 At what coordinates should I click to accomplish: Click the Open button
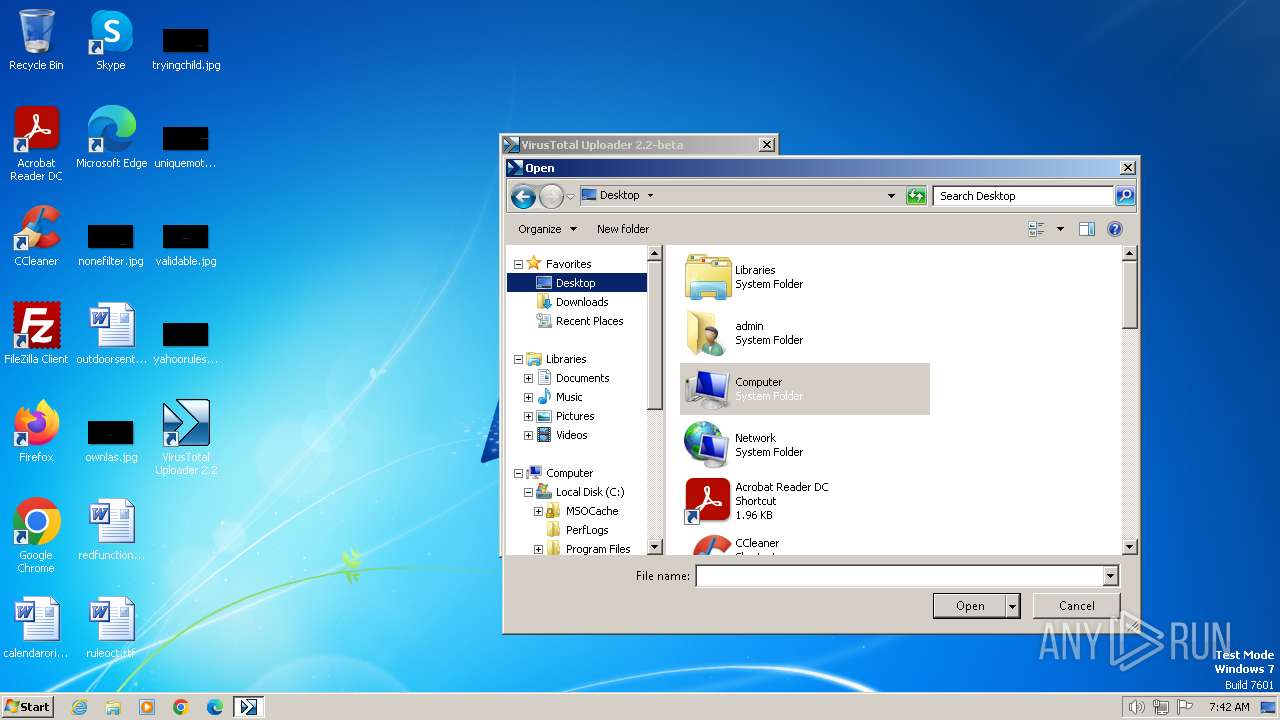click(970, 606)
